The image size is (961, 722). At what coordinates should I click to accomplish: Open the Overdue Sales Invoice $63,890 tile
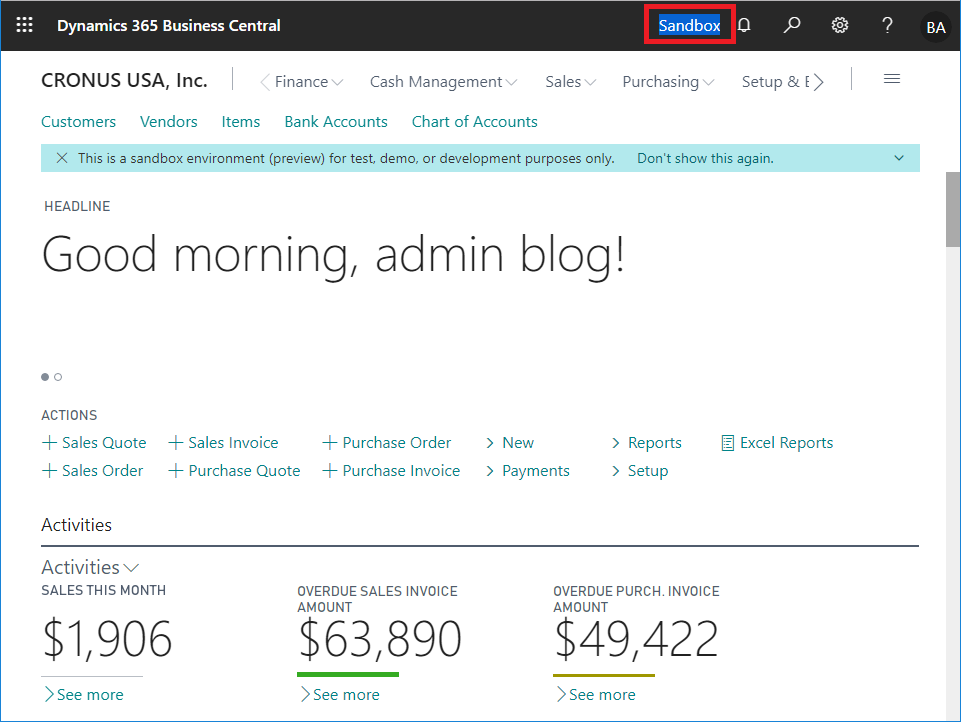click(x=380, y=639)
